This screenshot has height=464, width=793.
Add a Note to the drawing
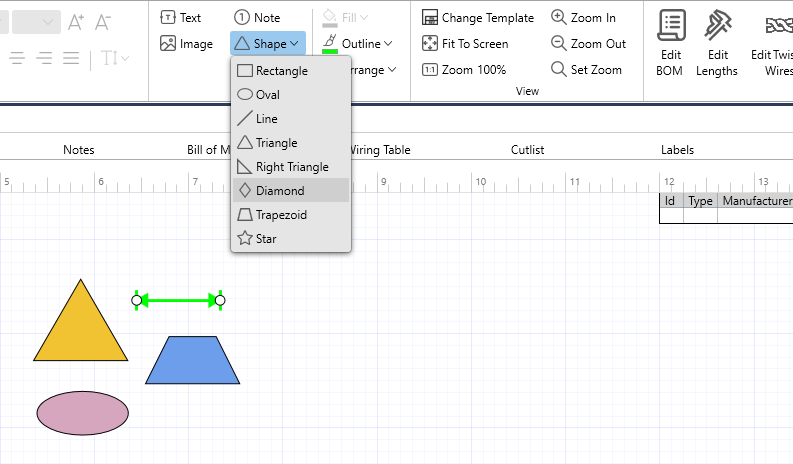coord(257,18)
